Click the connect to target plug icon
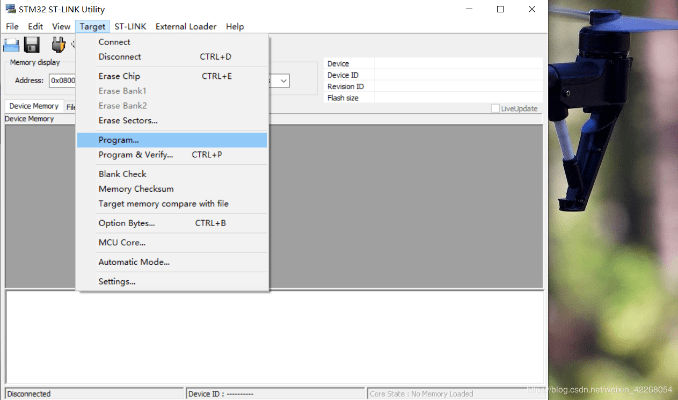 pyautogui.click(x=59, y=44)
